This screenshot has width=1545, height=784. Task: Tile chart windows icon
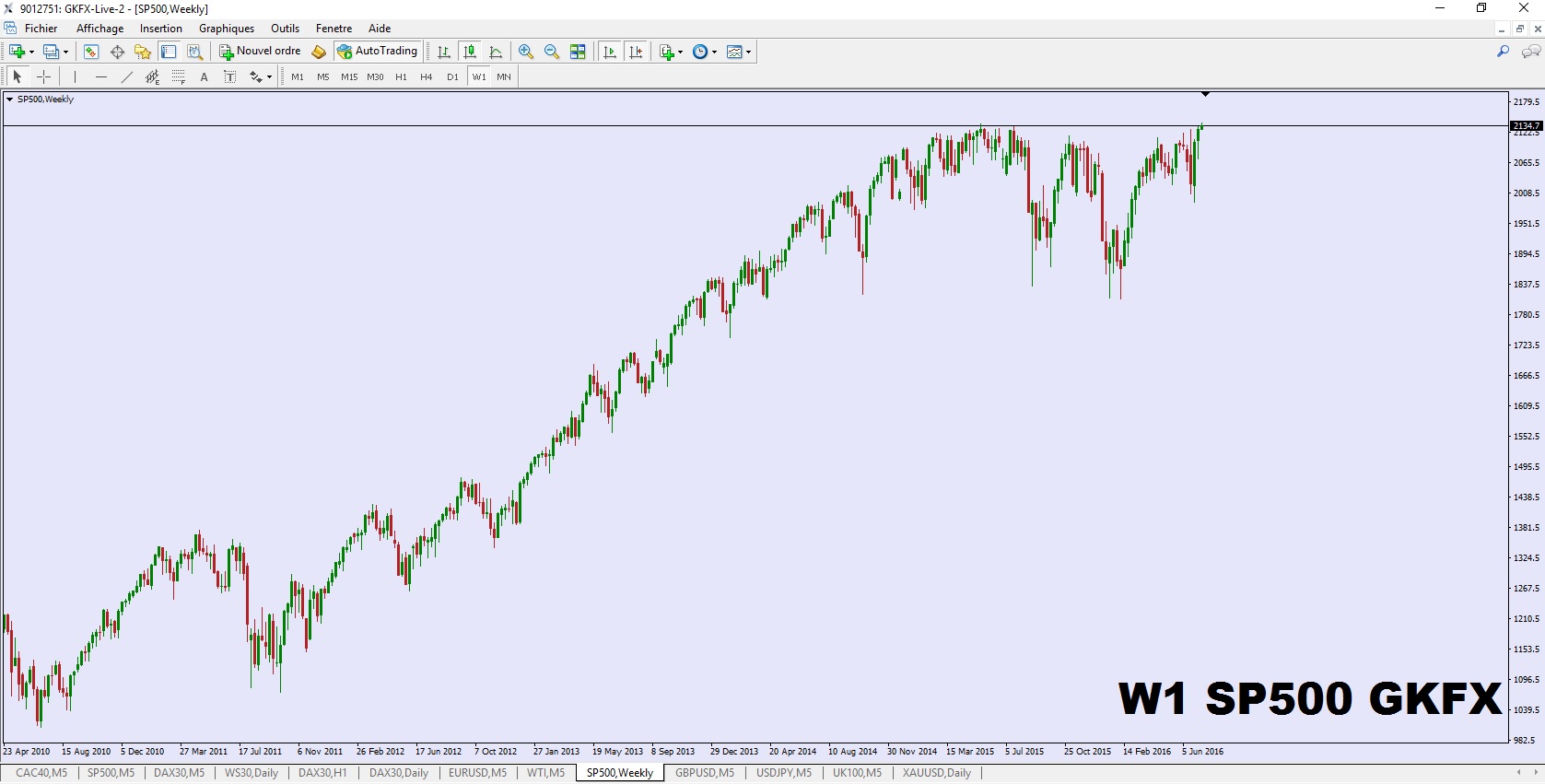(x=578, y=52)
